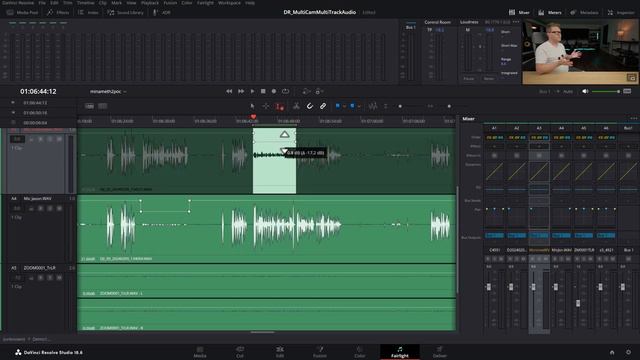Click the Pause button in Loudness panel
The width and height of the screenshot is (640, 360).
469,78
